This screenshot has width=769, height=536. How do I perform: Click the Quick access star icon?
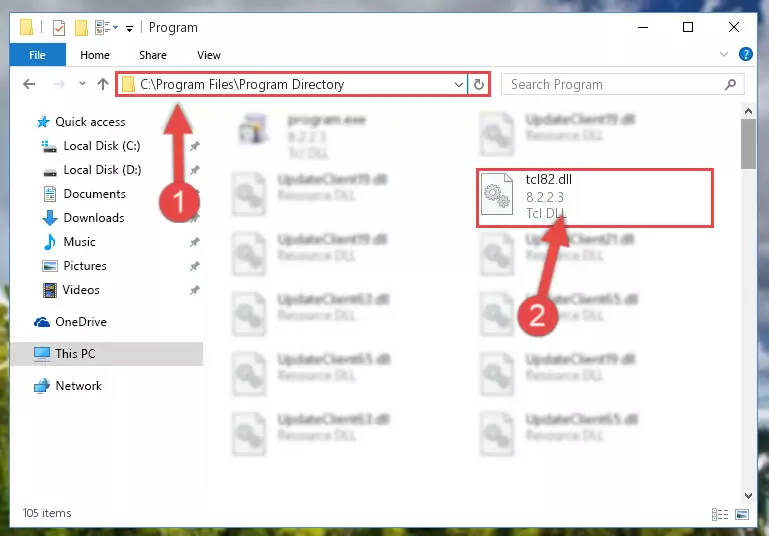point(43,122)
